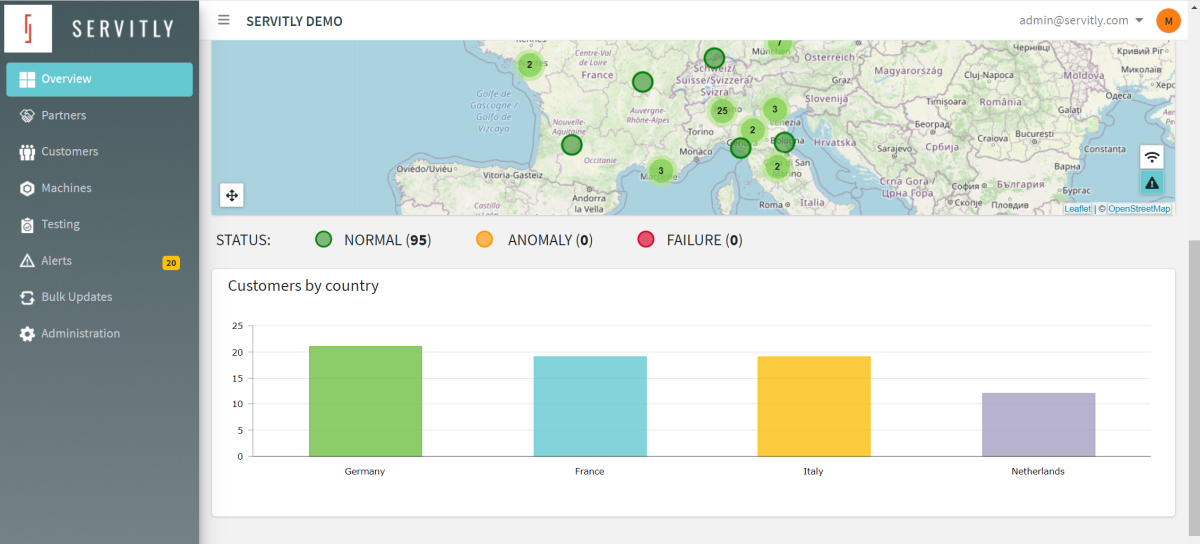Click the blue France bar

[590, 406]
